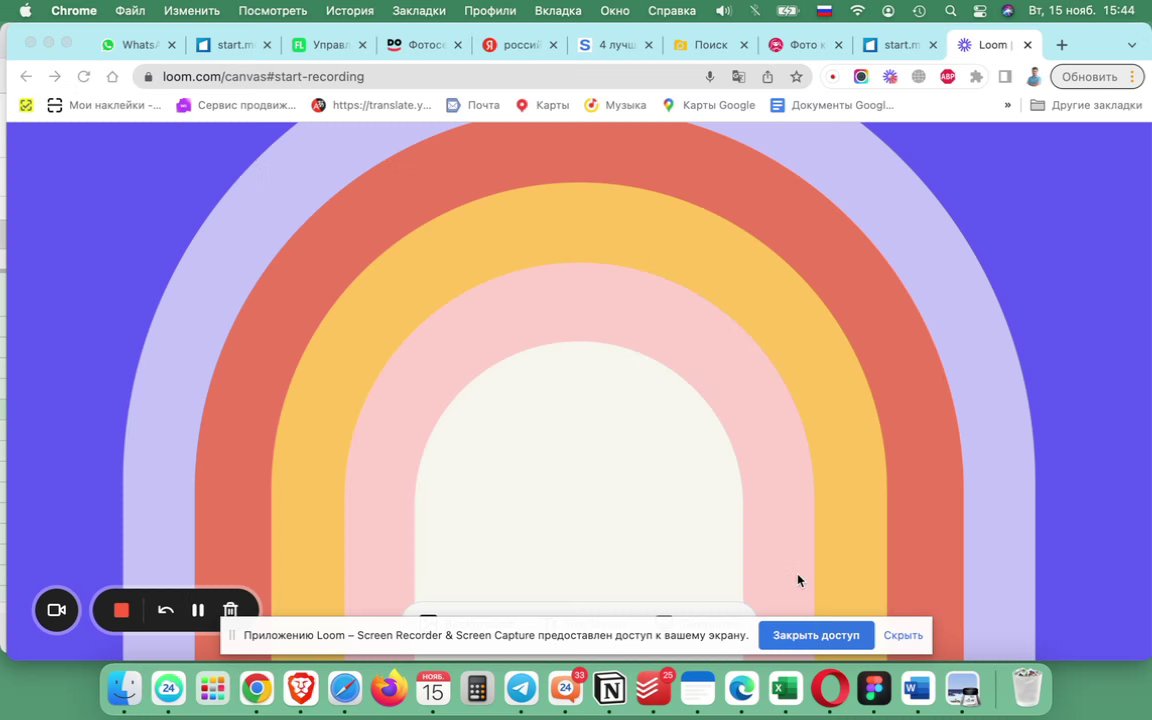Open the Apple menu
The height and width of the screenshot is (720, 1152).
[25, 11]
